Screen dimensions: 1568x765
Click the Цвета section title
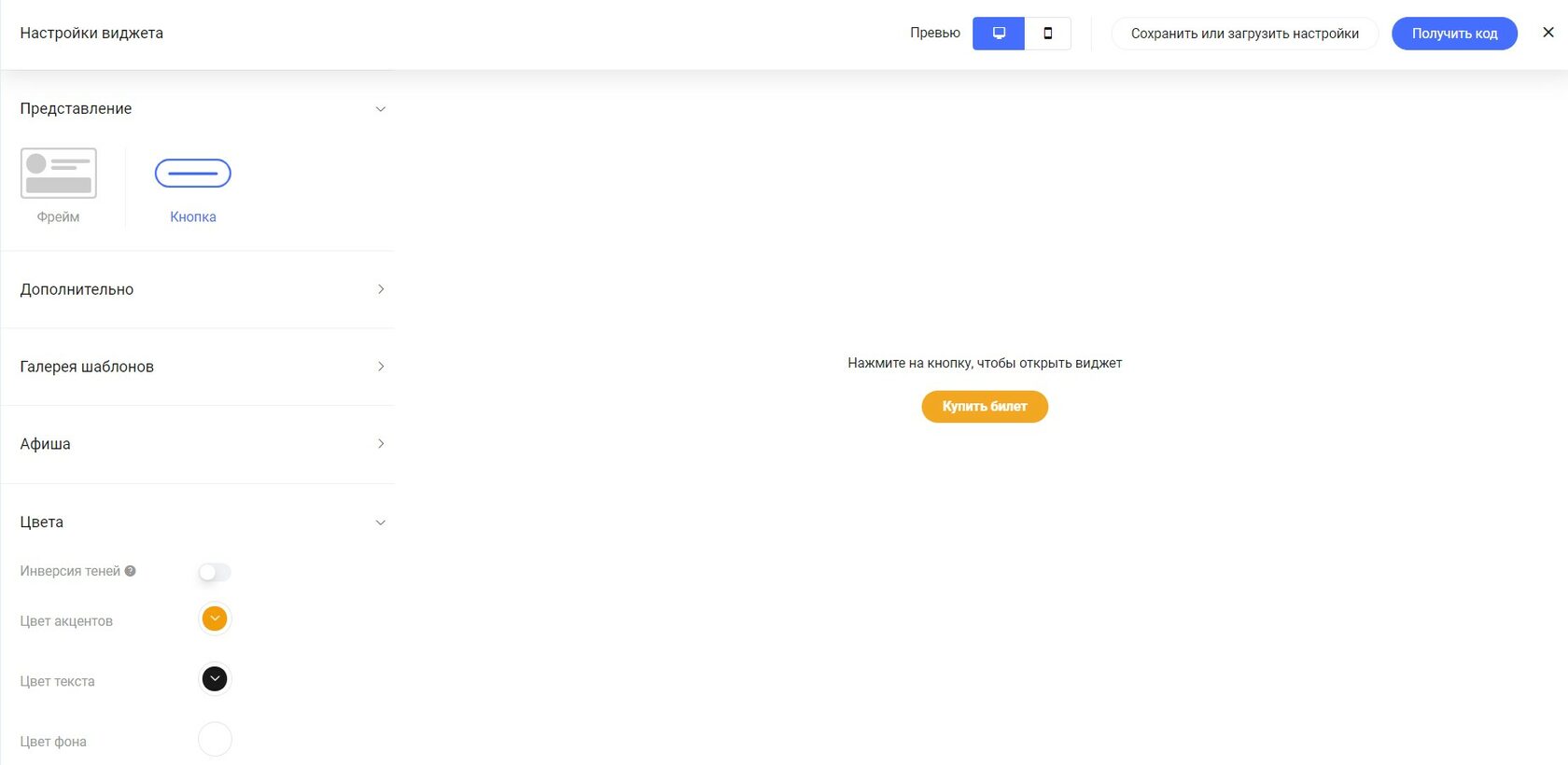(x=42, y=522)
